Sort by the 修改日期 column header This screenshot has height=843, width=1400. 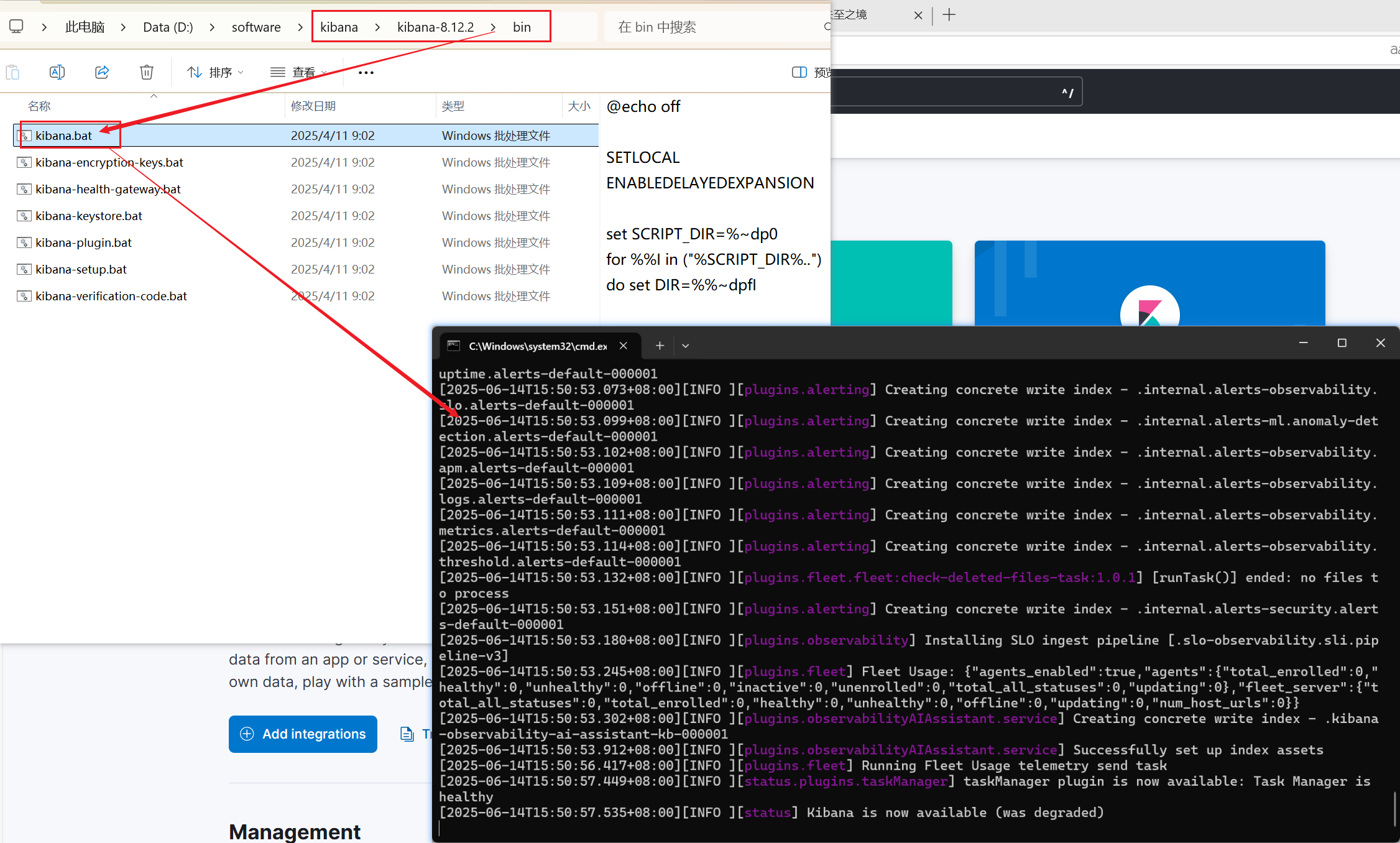coord(313,106)
